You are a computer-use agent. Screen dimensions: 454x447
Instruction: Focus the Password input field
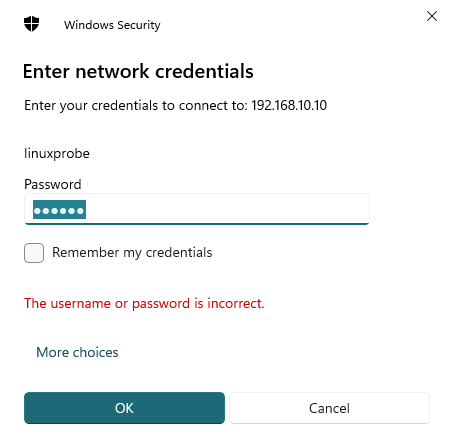tap(197, 209)
